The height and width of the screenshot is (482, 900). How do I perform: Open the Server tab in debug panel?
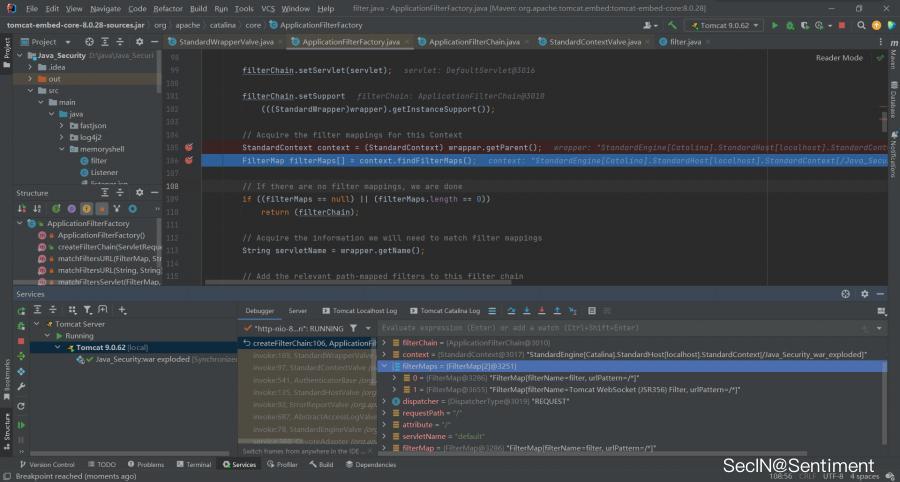(x=297, y=311)
